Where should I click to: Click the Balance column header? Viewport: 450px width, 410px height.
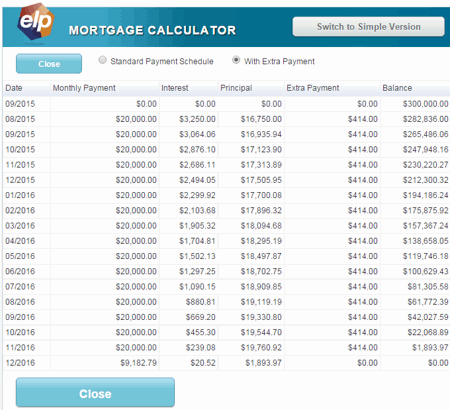click(x=415, y=88)
